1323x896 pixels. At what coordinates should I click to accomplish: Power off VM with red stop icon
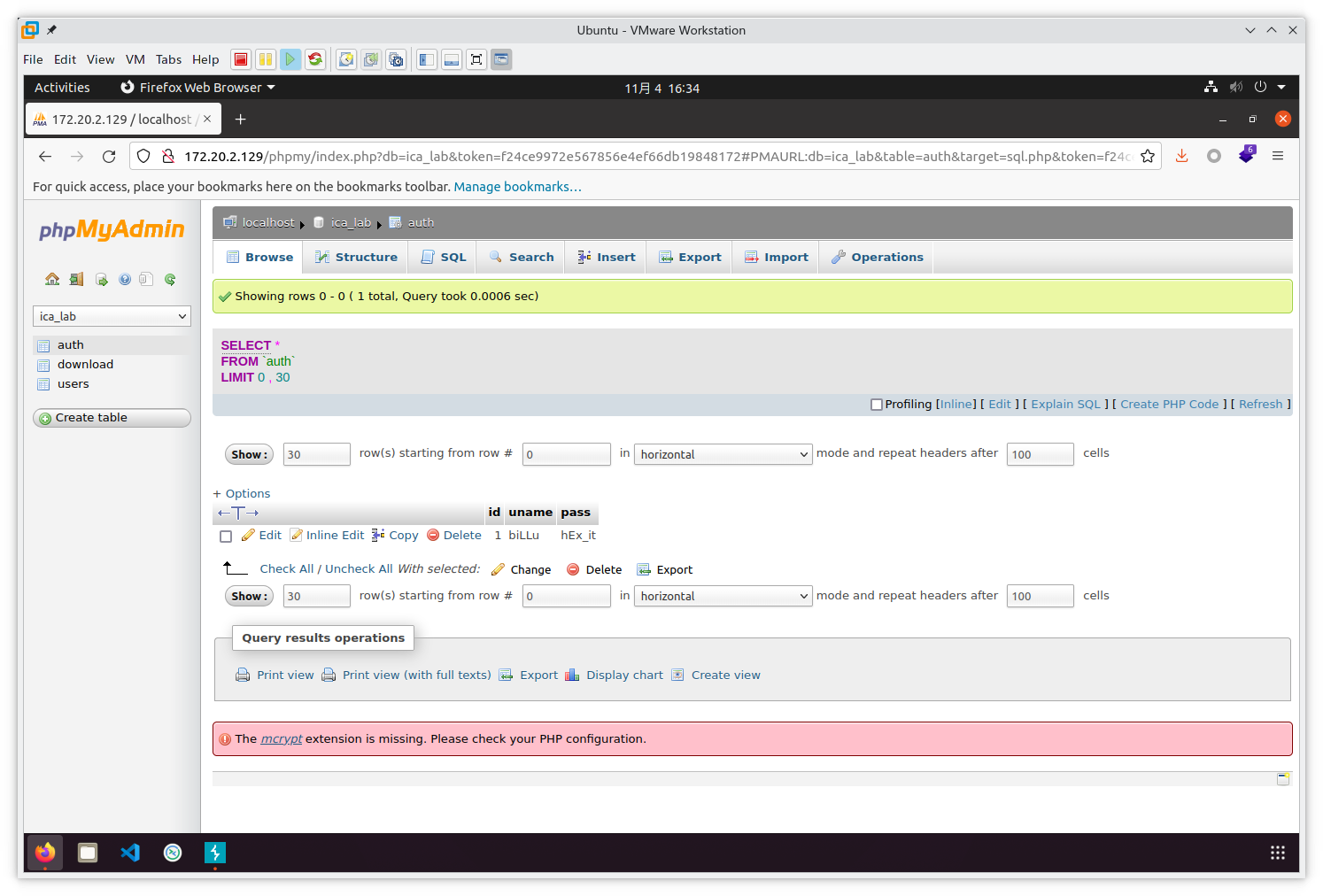coord(240,59)
